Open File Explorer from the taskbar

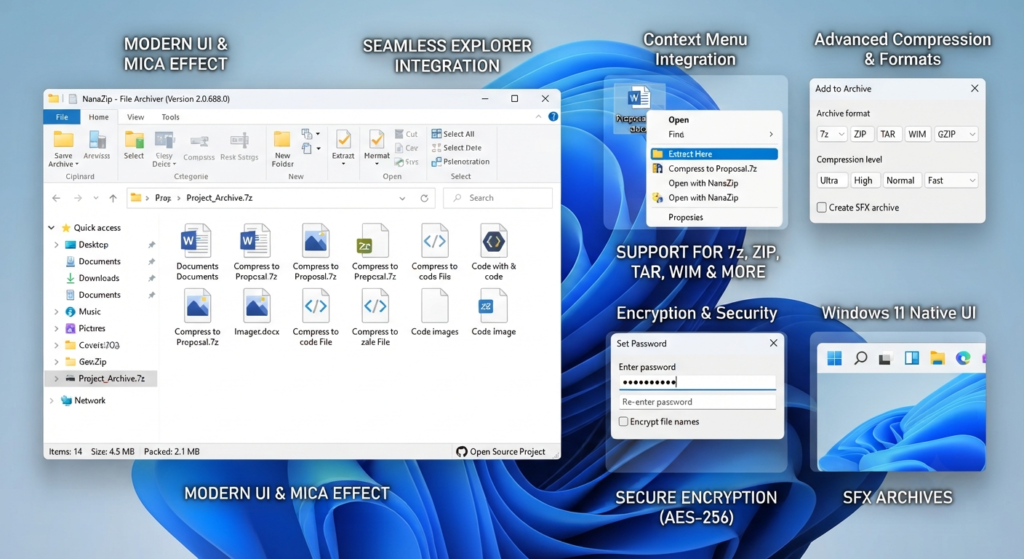click(938, 358)
